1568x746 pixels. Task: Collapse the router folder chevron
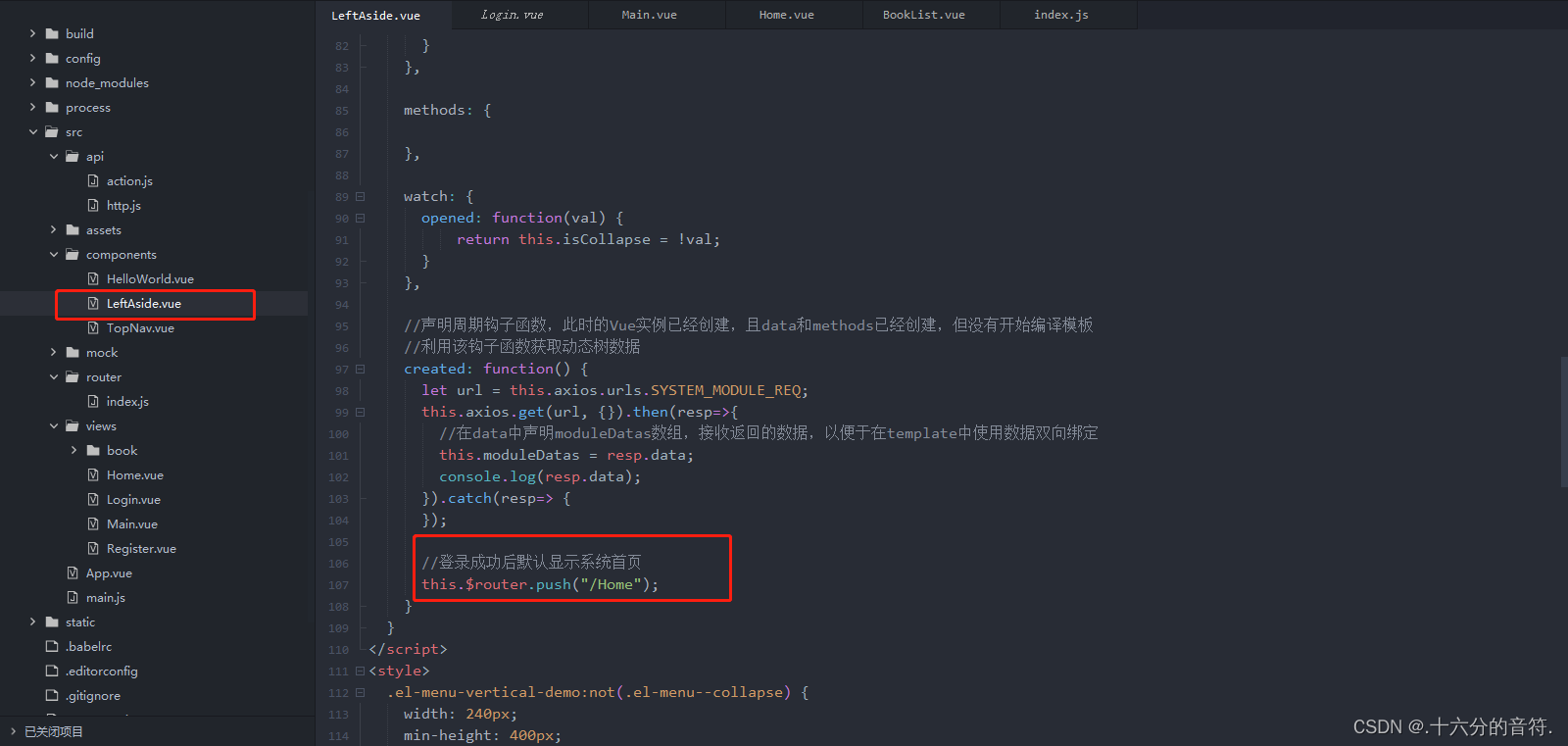point(53,376)
